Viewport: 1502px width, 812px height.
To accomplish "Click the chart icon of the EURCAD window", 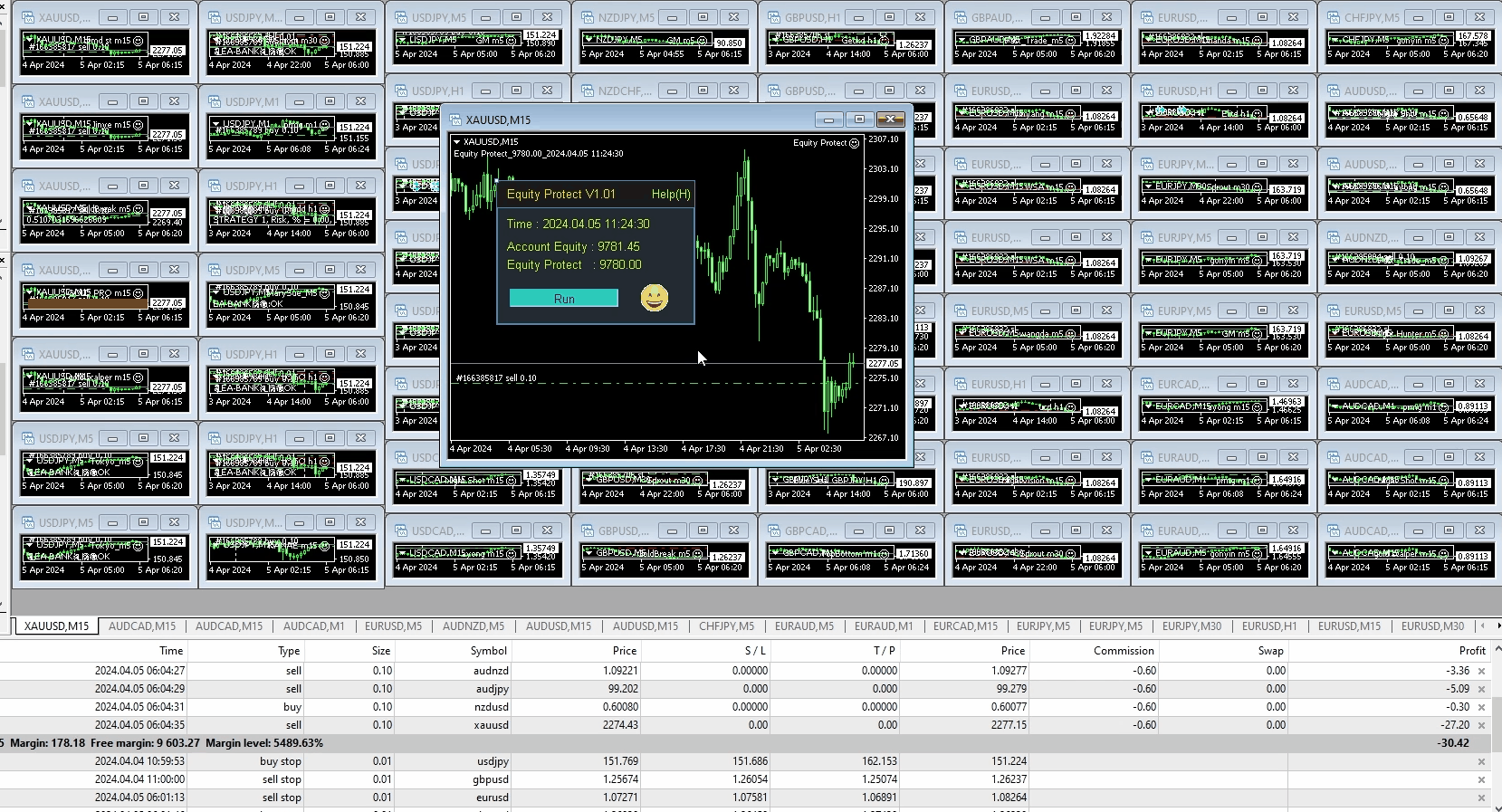I will (1147, 384).
